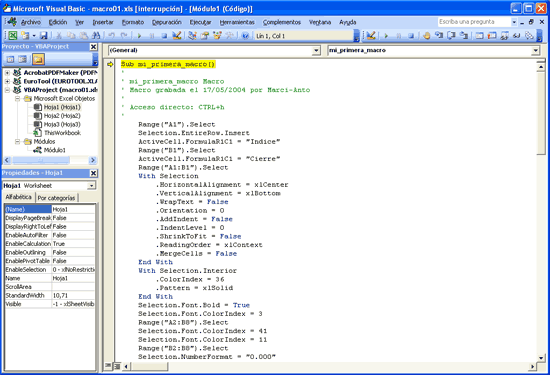Click the Step Into debug icon

[x=439, y=35]
